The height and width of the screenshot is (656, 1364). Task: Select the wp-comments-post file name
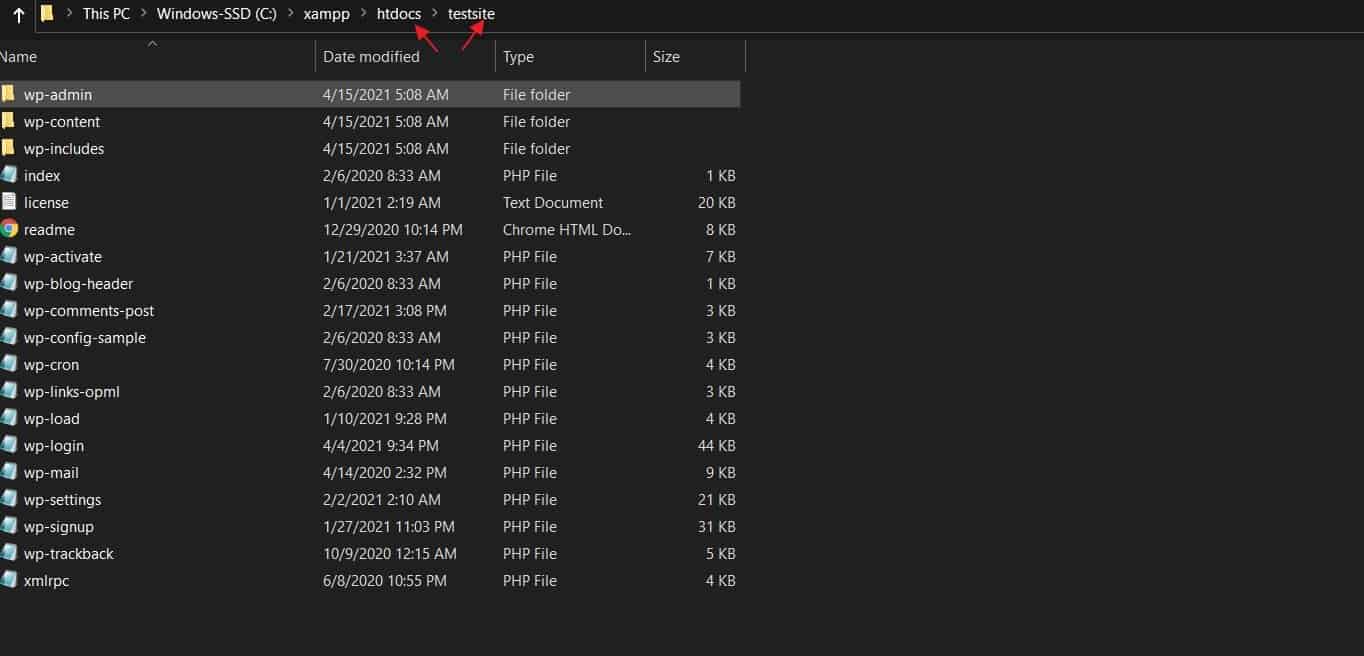click(89, 311)
